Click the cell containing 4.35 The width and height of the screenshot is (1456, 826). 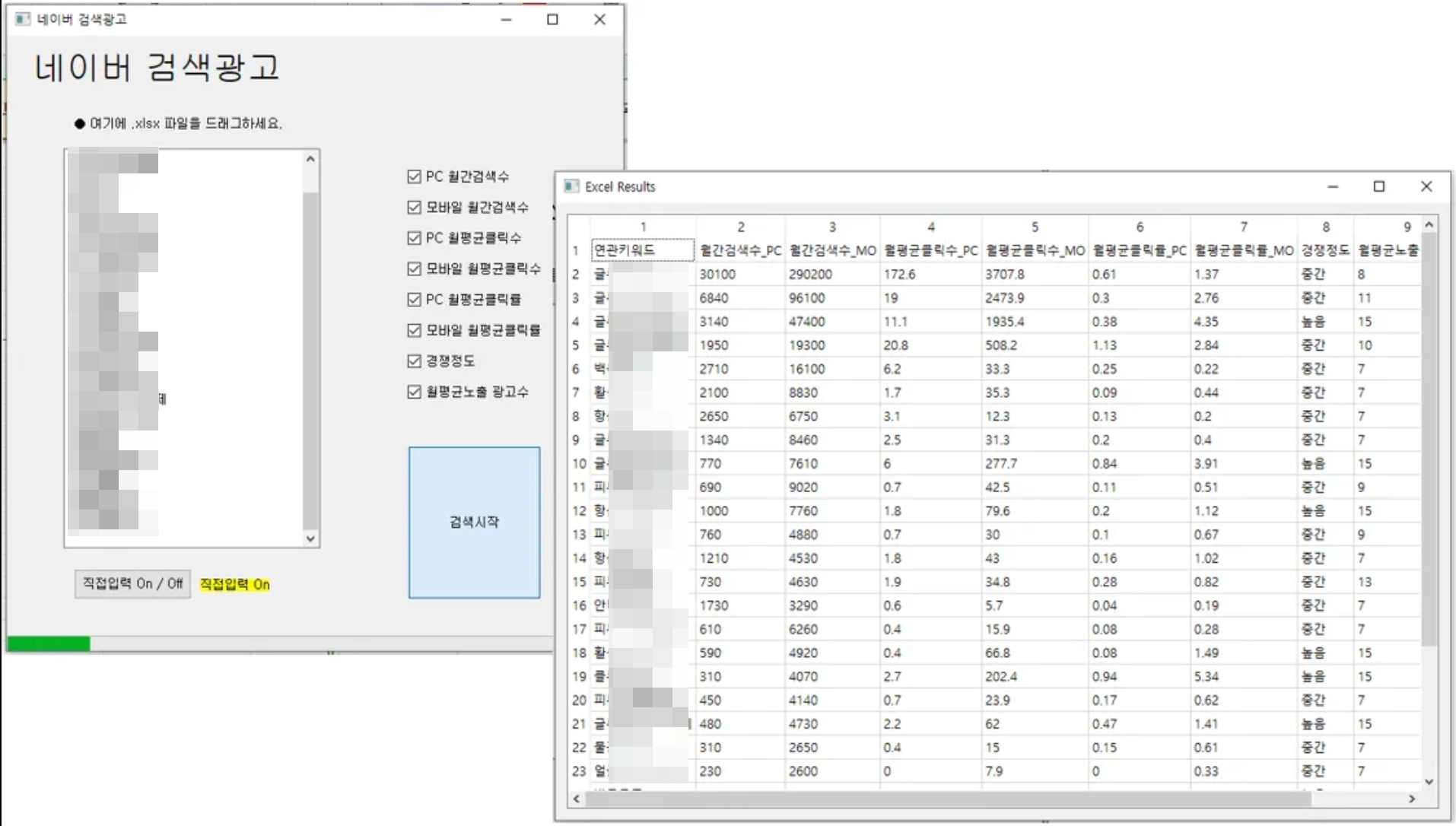pos(1244,322)
